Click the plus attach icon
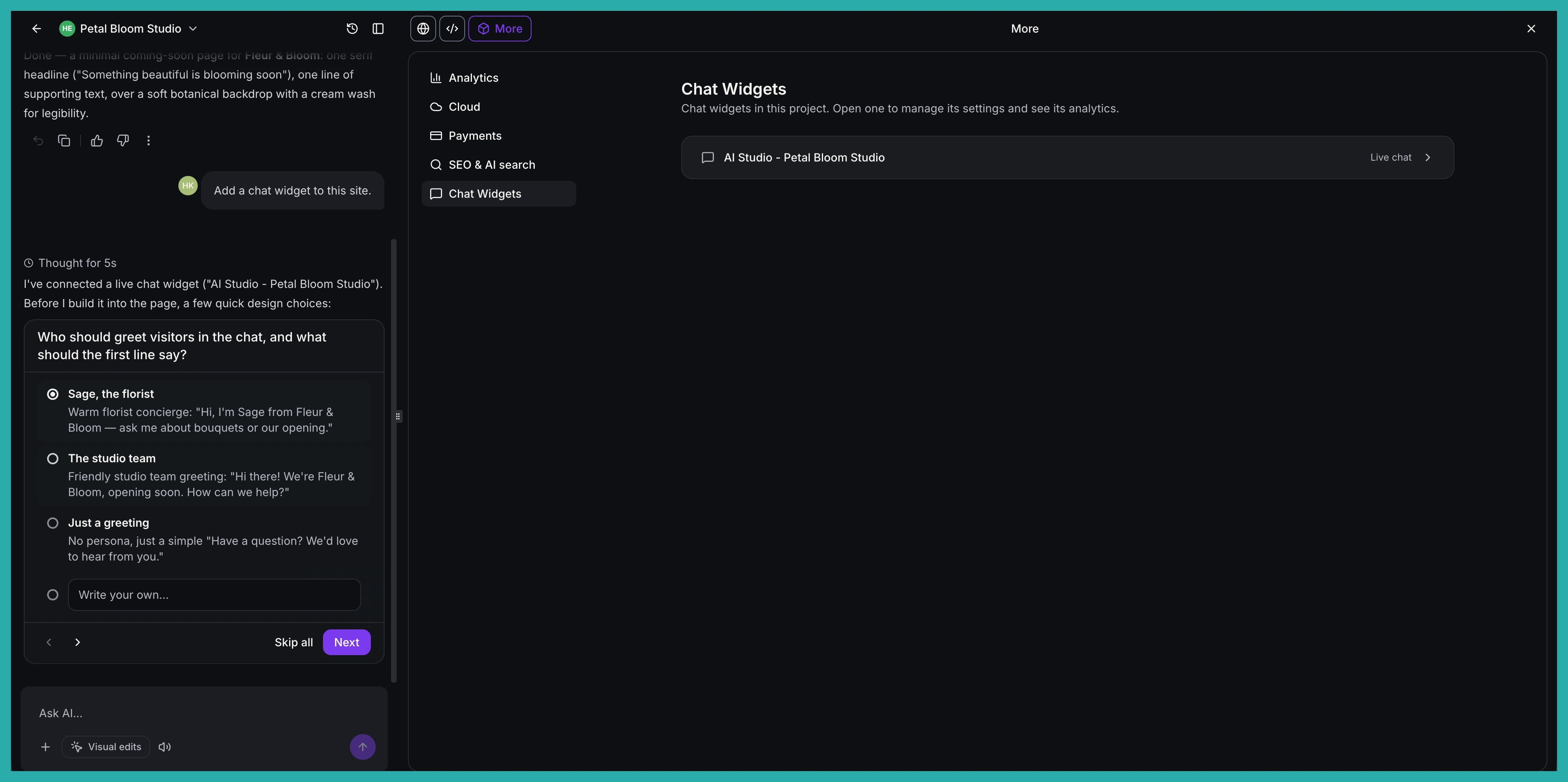 46,747
